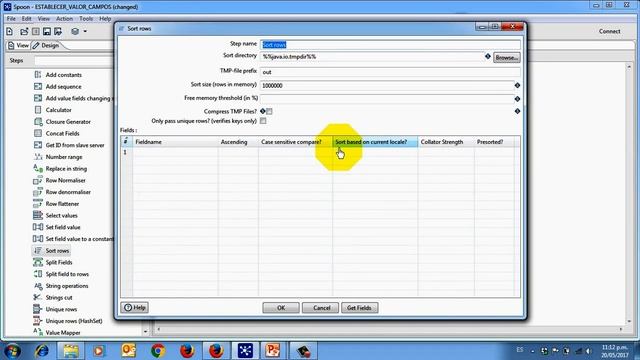This screenshot has width=640, height=360.
Task: Select the Number range step
Action: click(64, 157)
